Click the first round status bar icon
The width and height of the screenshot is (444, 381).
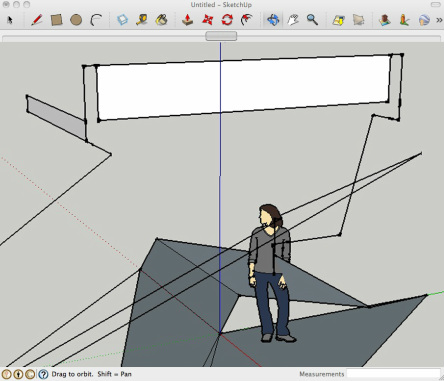[7, 374]
